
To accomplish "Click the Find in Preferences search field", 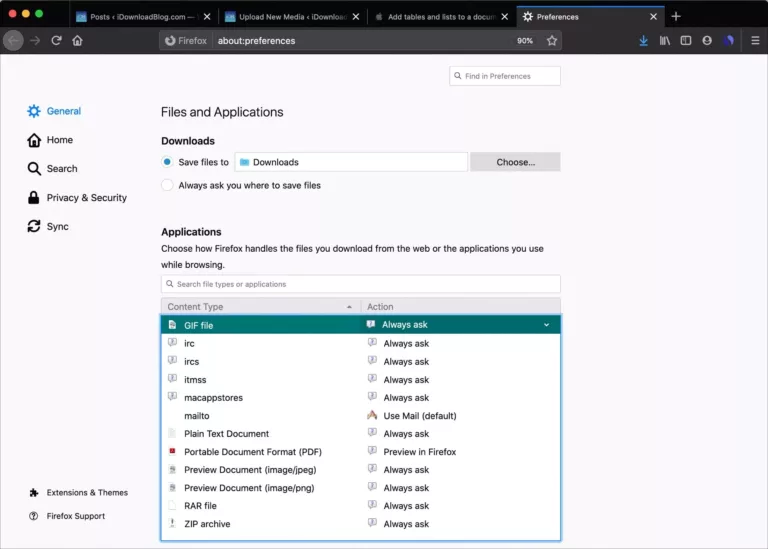I will 505,76.
